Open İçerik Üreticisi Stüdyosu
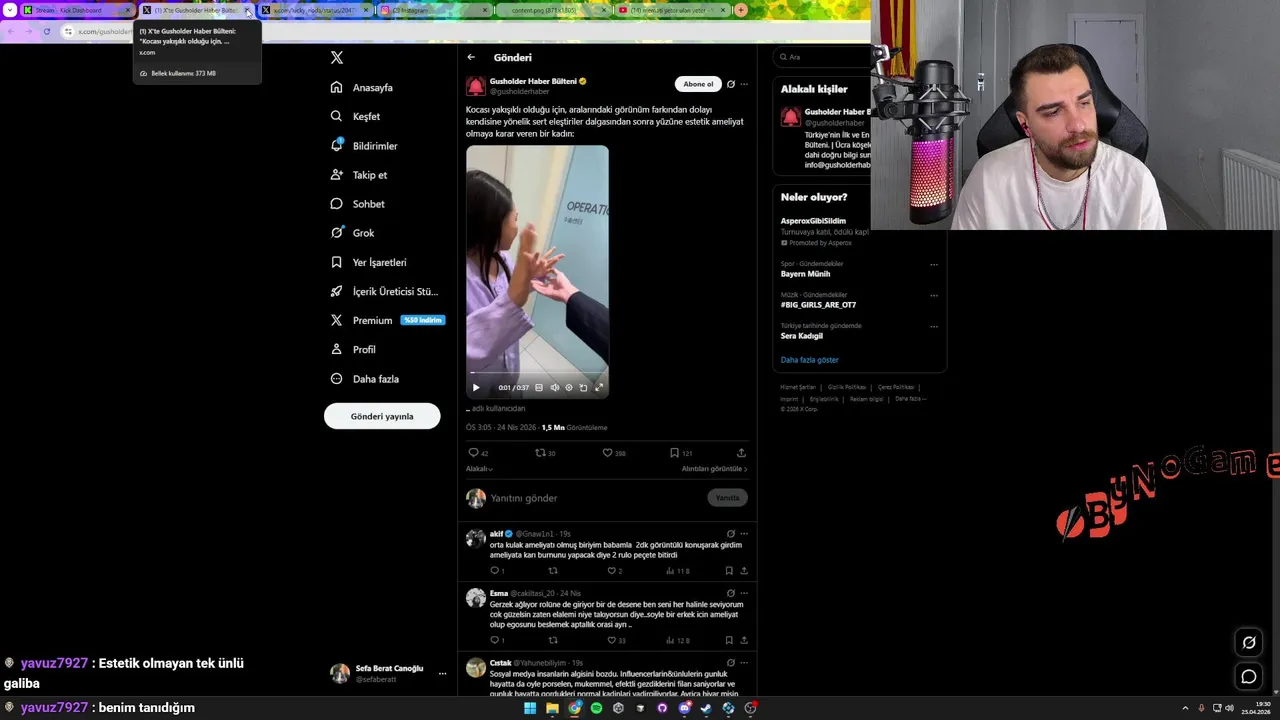 (x=384, y=291)
